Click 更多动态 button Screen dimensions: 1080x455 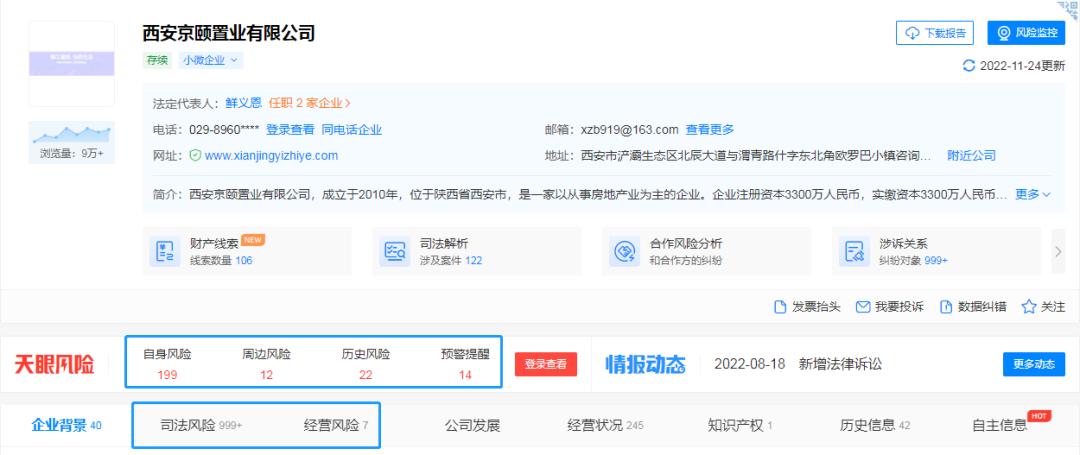tap(1034, 364)
